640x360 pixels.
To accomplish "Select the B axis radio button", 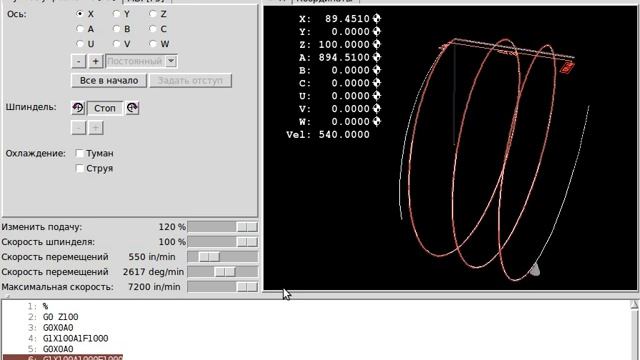I will pos(117,29).
